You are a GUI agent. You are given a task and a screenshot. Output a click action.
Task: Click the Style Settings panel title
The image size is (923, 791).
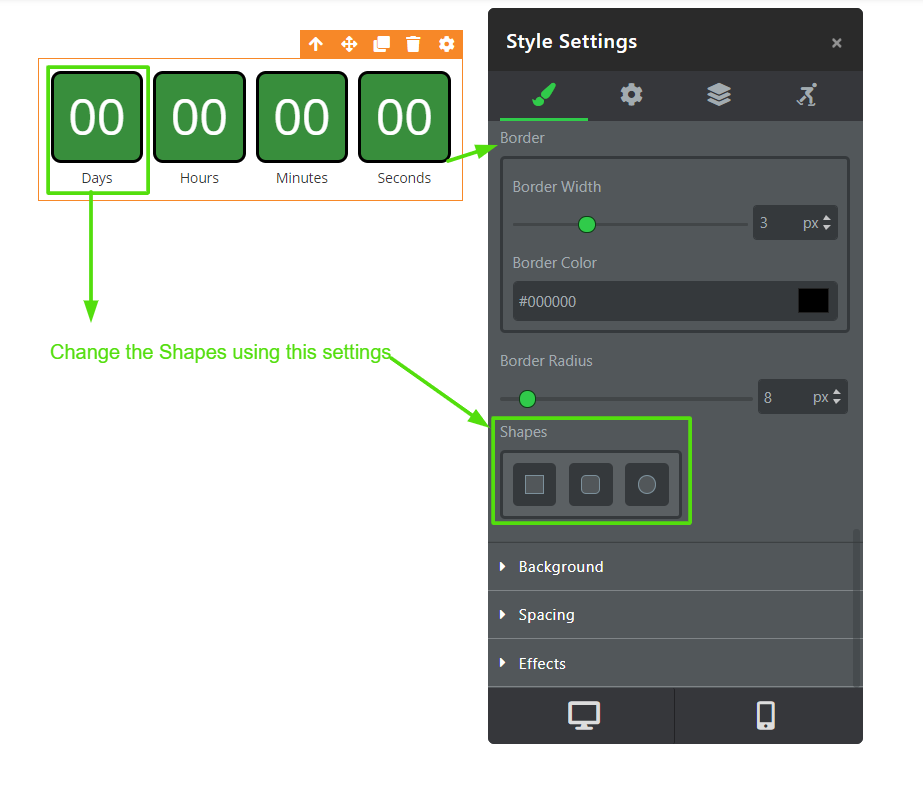point(572,42)
